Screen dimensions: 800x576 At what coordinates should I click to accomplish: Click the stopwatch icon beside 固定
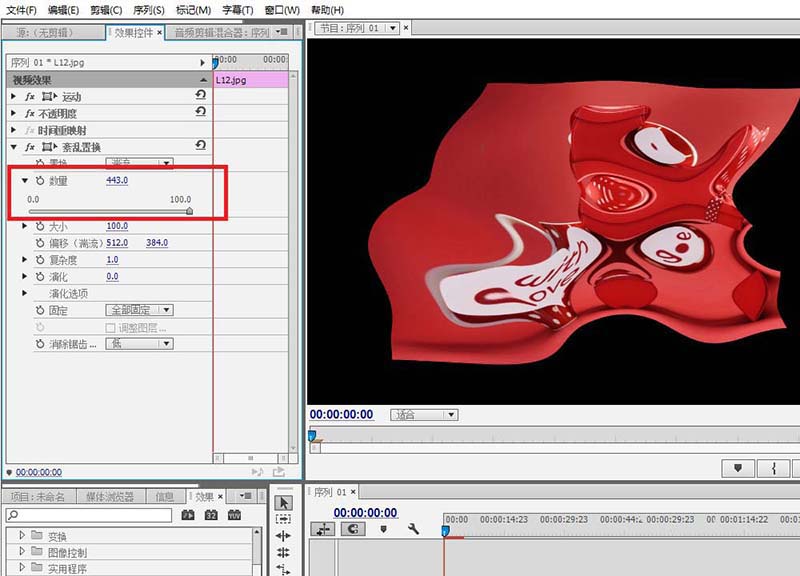(x=40, y=310)
